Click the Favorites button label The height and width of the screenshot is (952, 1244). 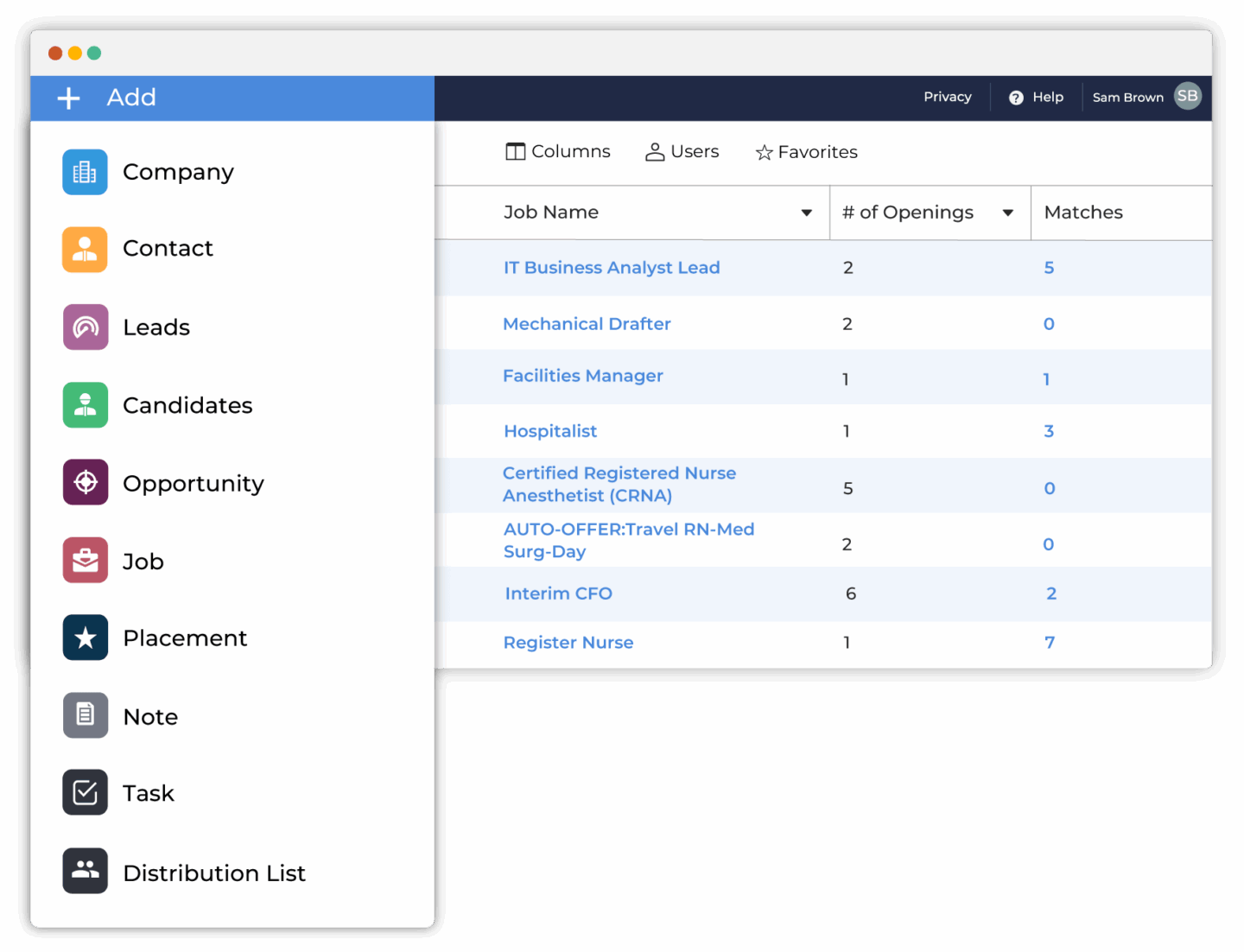point(818,152)
